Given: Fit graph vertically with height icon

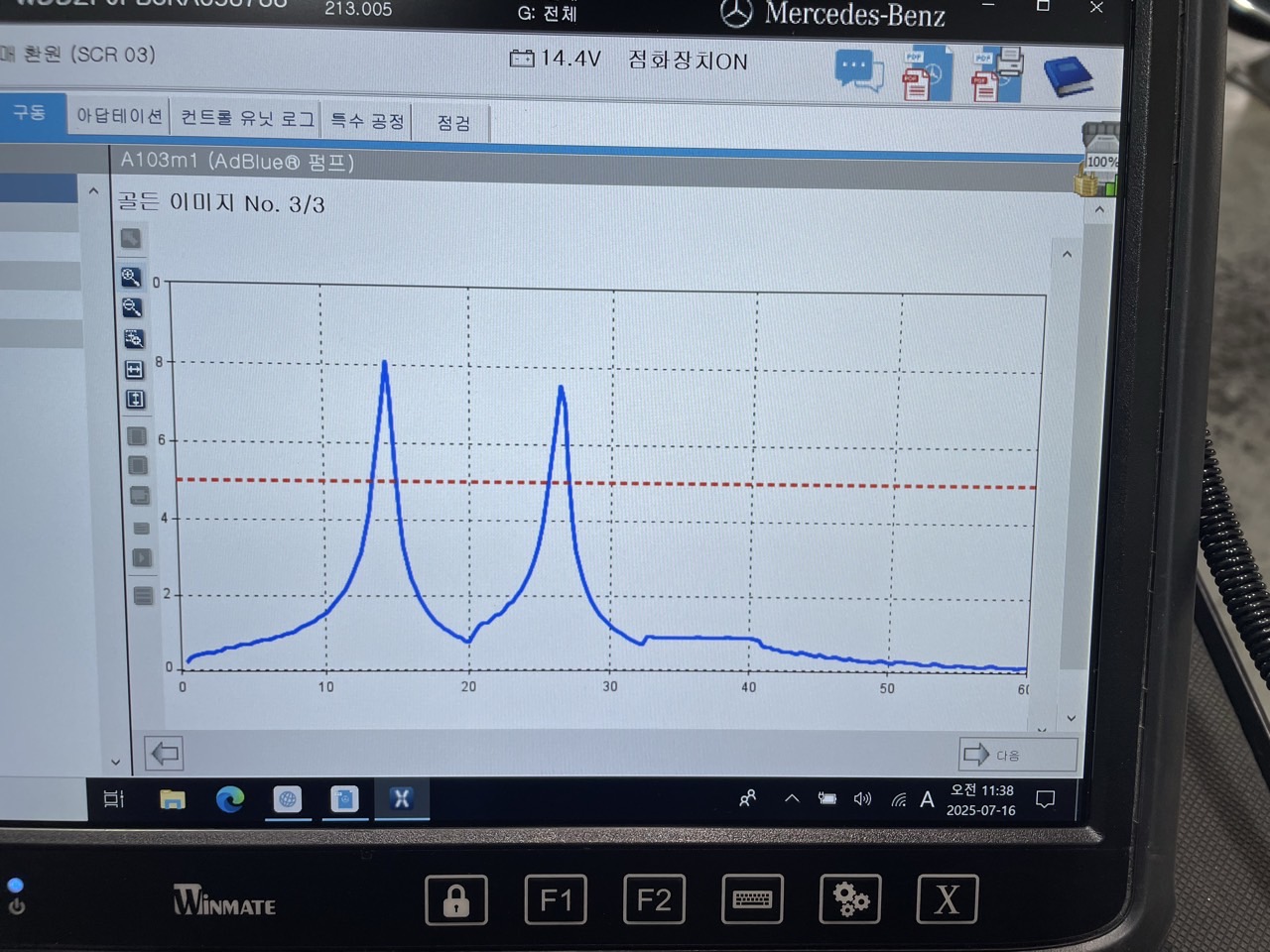Looking at the screenshot, I should click(135, 400).
